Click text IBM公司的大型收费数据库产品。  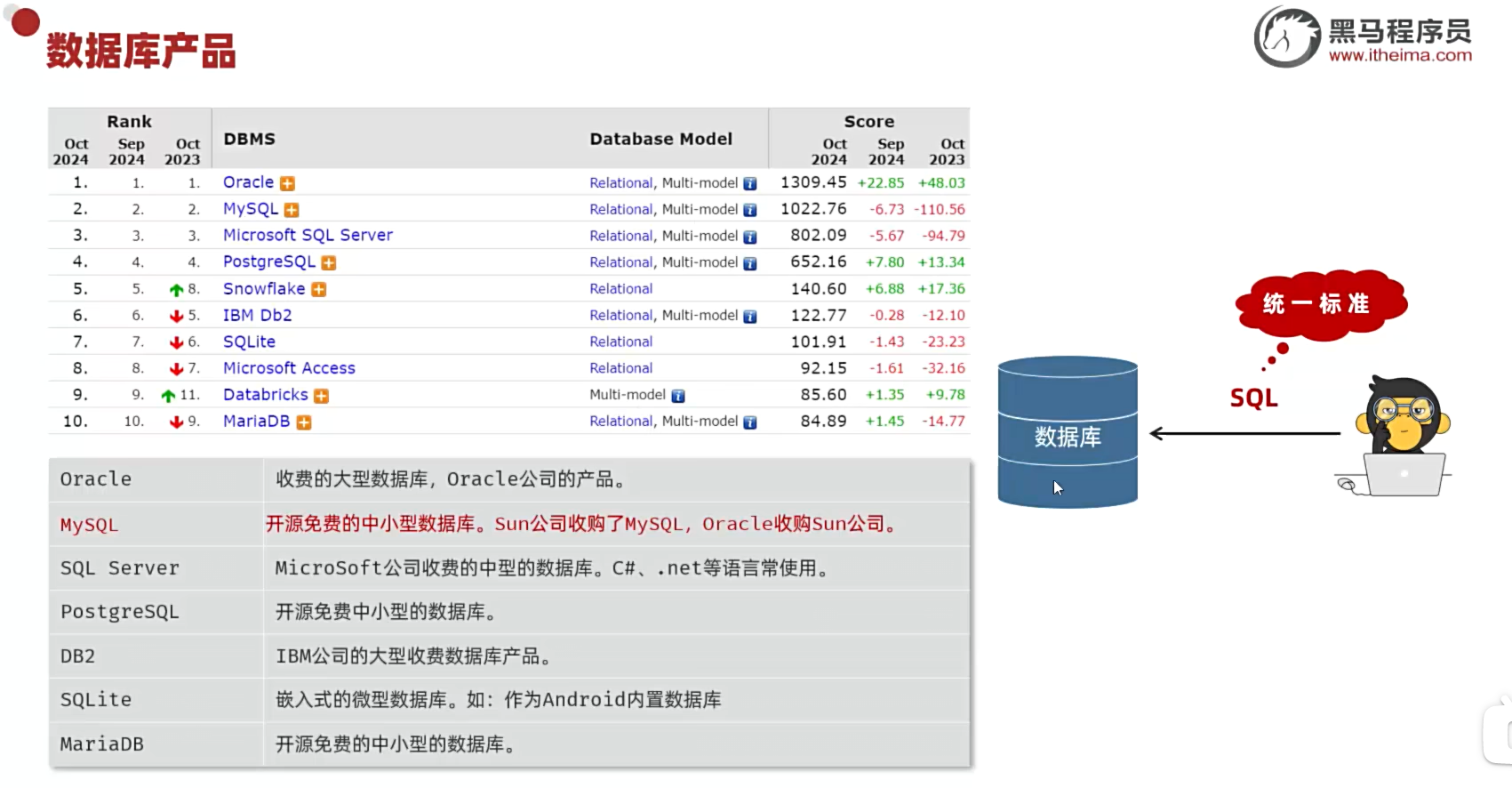point(414,656)
